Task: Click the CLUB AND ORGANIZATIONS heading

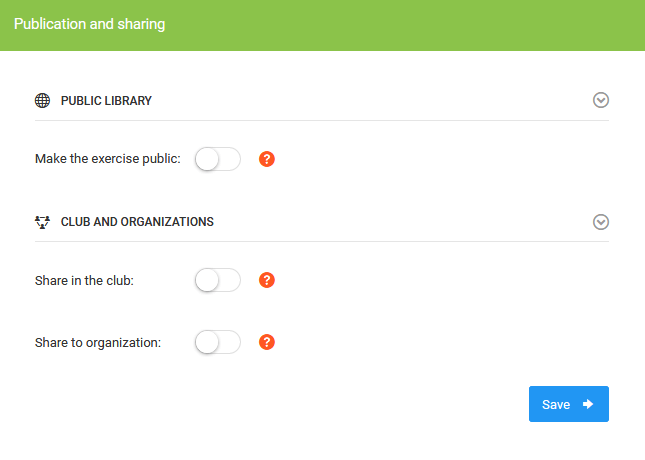Action: (137, 221)
